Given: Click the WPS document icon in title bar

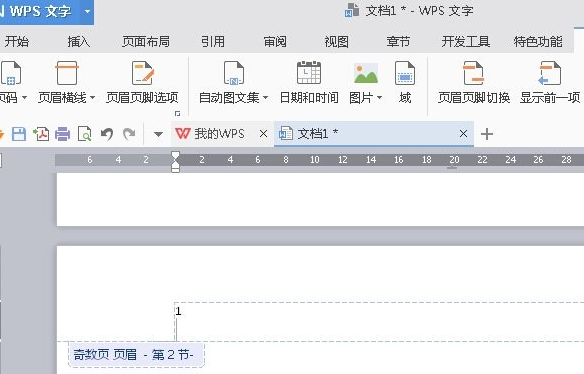Looking at the screenshot, I should (x=352, y=10).
